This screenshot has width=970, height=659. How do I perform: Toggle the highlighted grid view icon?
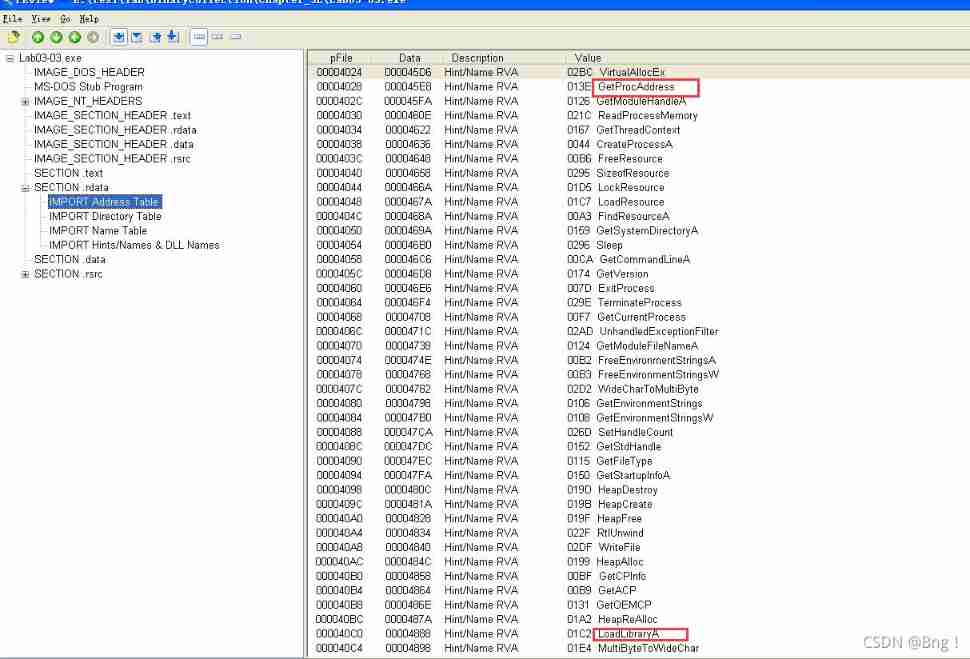(200, 37)
